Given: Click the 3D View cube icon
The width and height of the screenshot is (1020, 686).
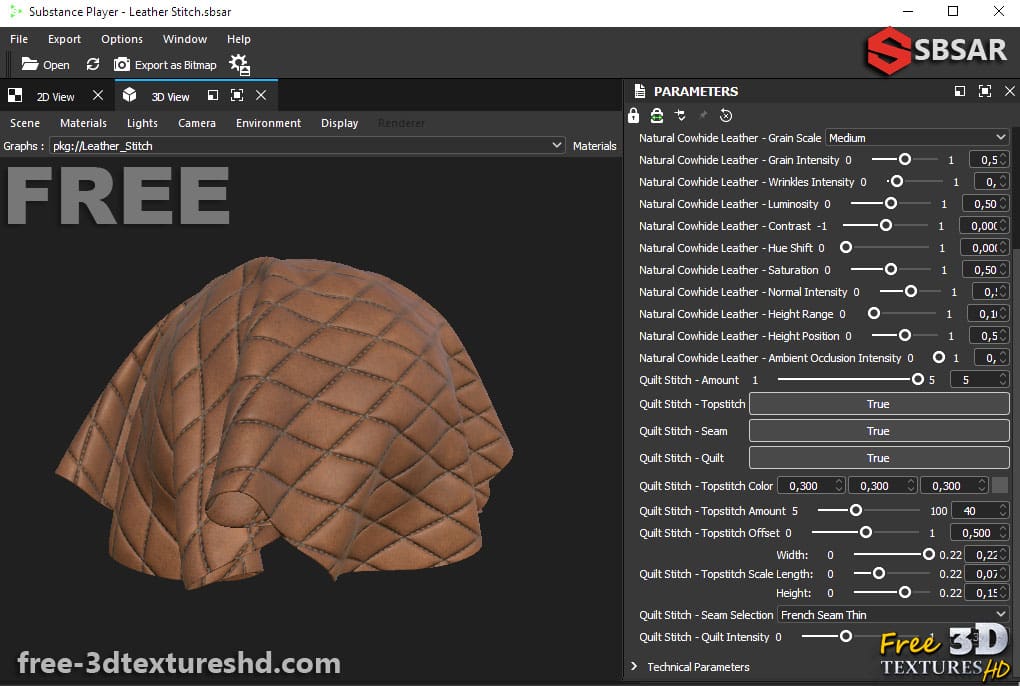Looking at the screenshot, I should click(x=129, y=95).
